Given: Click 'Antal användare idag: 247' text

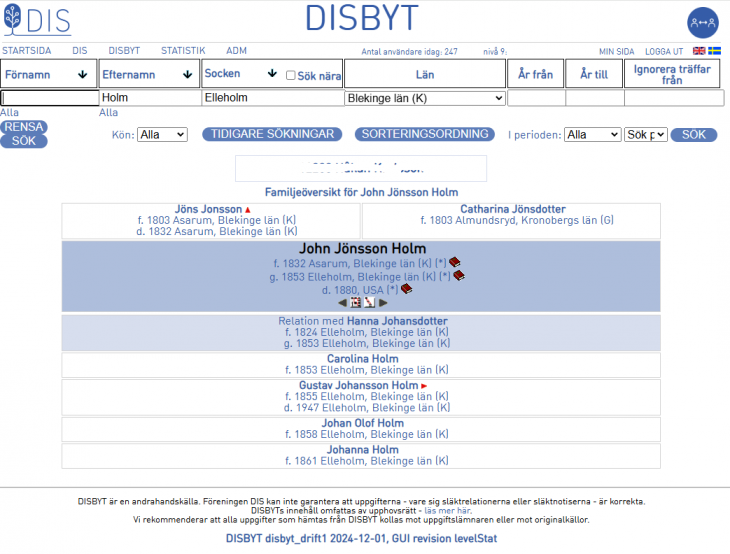Looking at the screenshot, I should pos(409,52).
